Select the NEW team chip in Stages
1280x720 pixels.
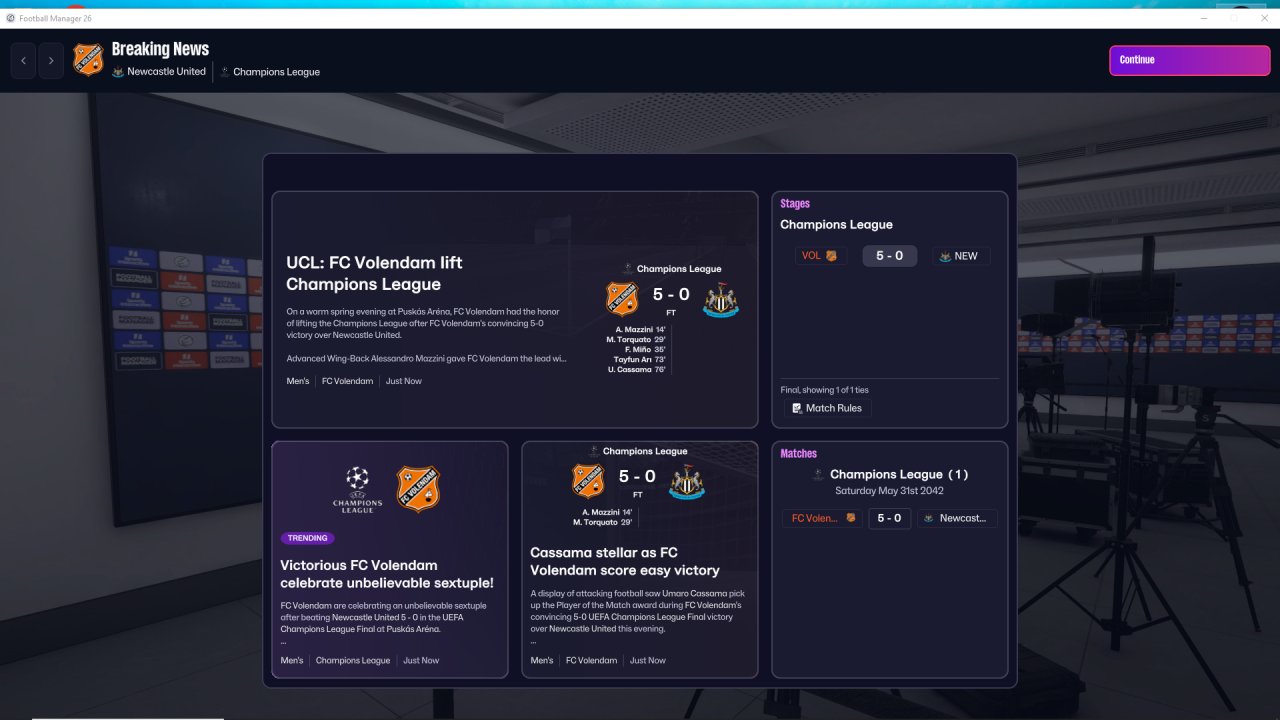(x=962, y=256)
